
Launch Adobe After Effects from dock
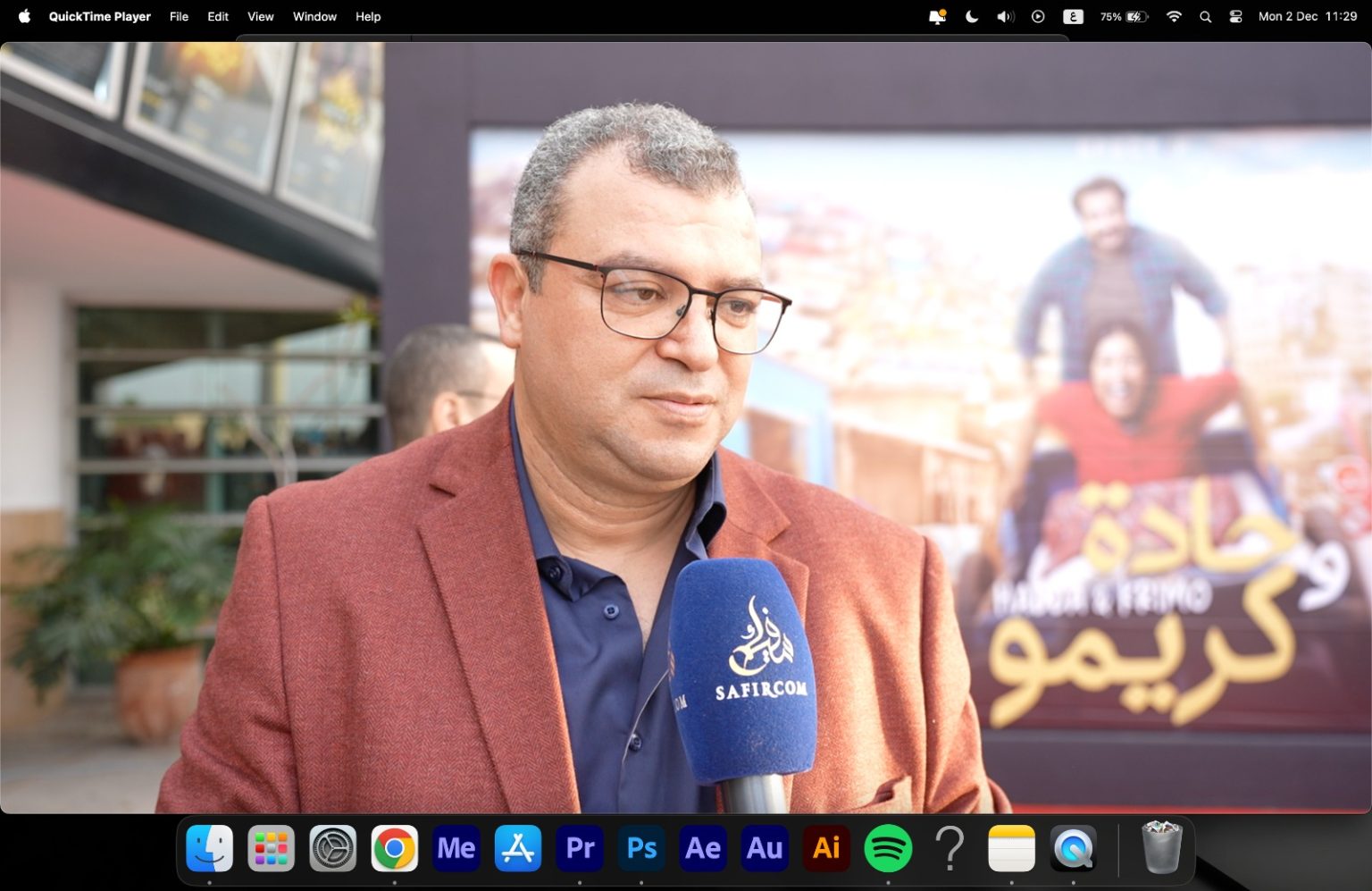tap(703, 847)
